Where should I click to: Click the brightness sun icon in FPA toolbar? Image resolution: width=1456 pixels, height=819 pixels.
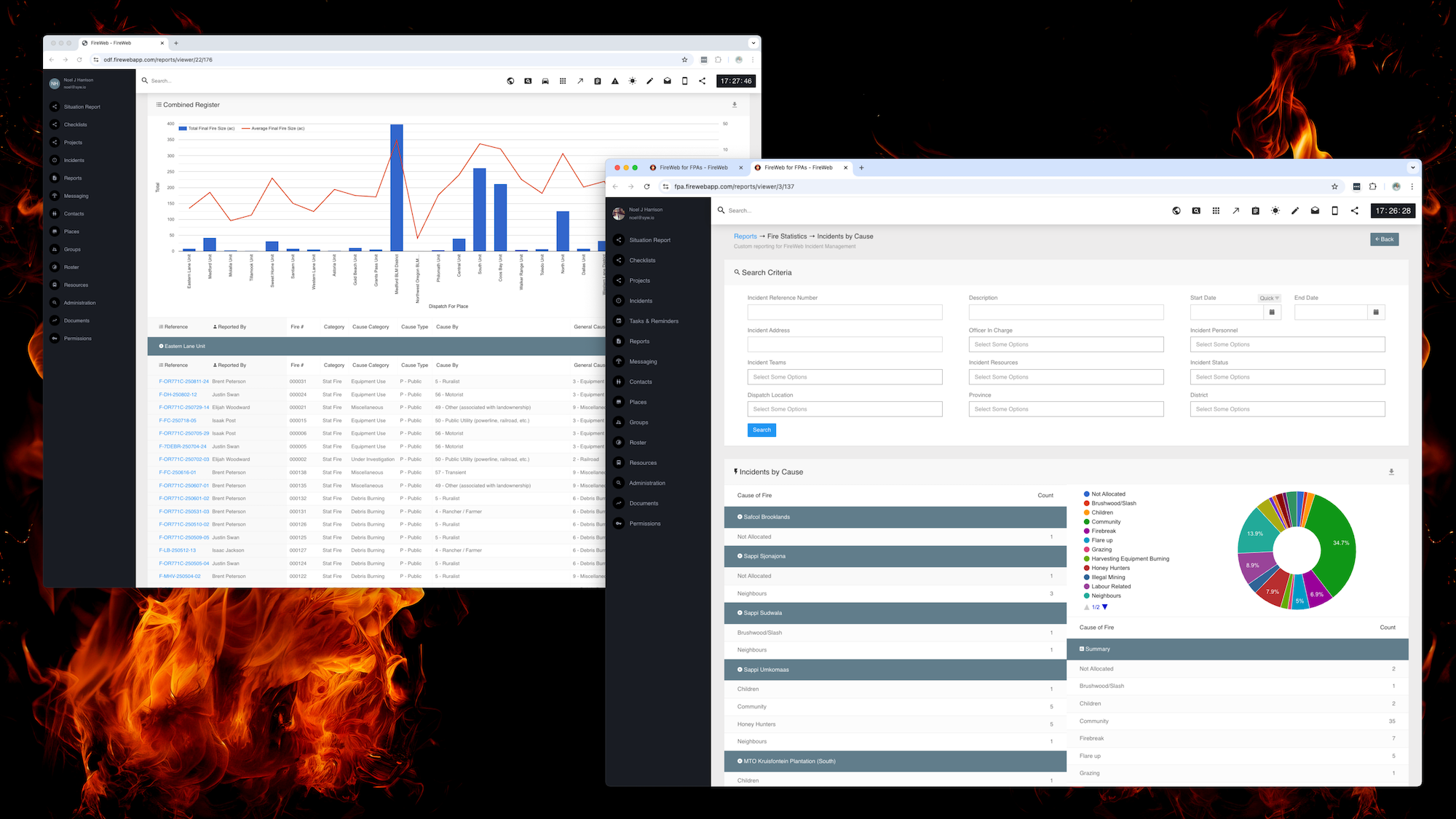click(x=1275, y=210)
